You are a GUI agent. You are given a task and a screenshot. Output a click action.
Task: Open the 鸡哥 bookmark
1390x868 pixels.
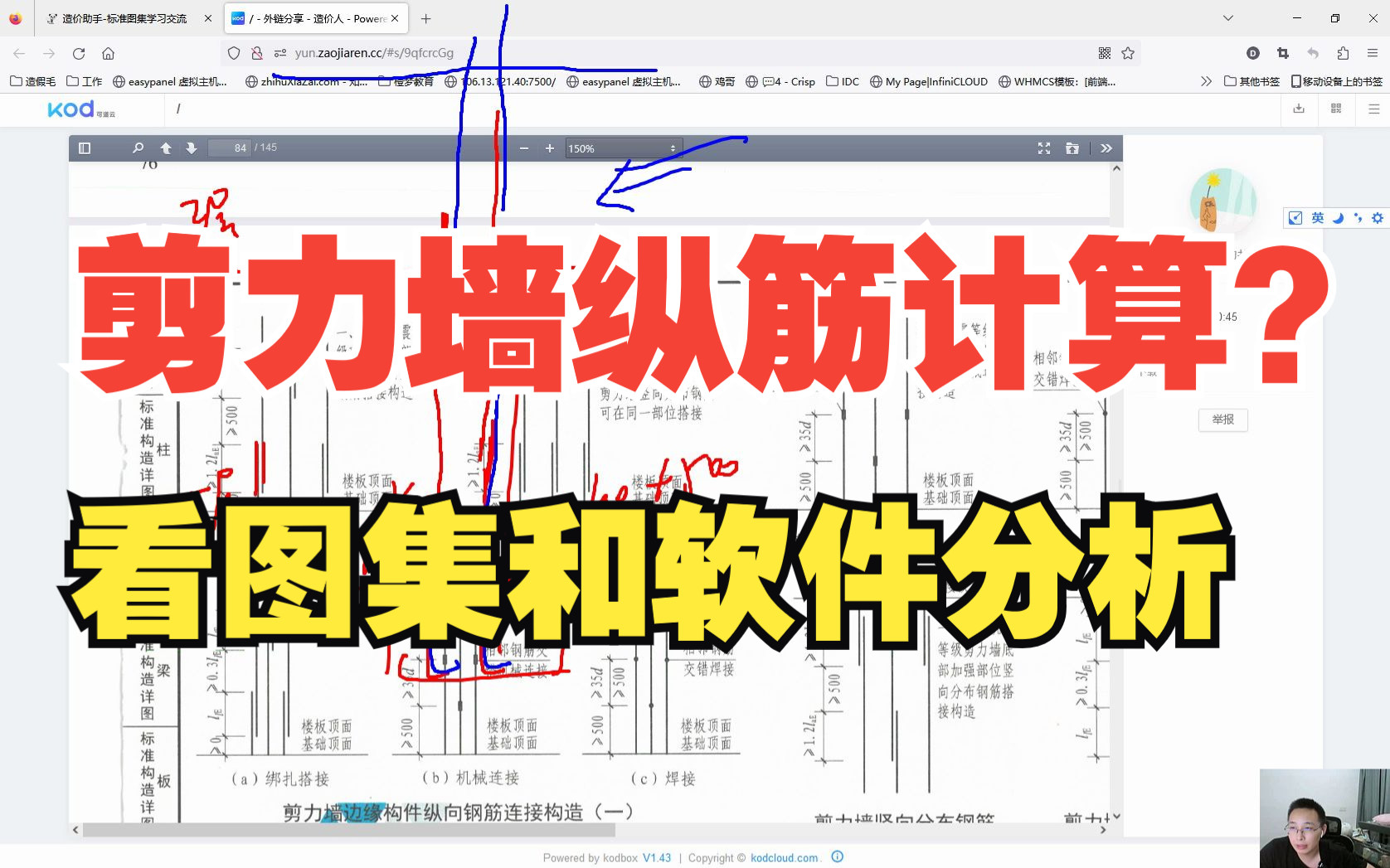coord(717,81)
